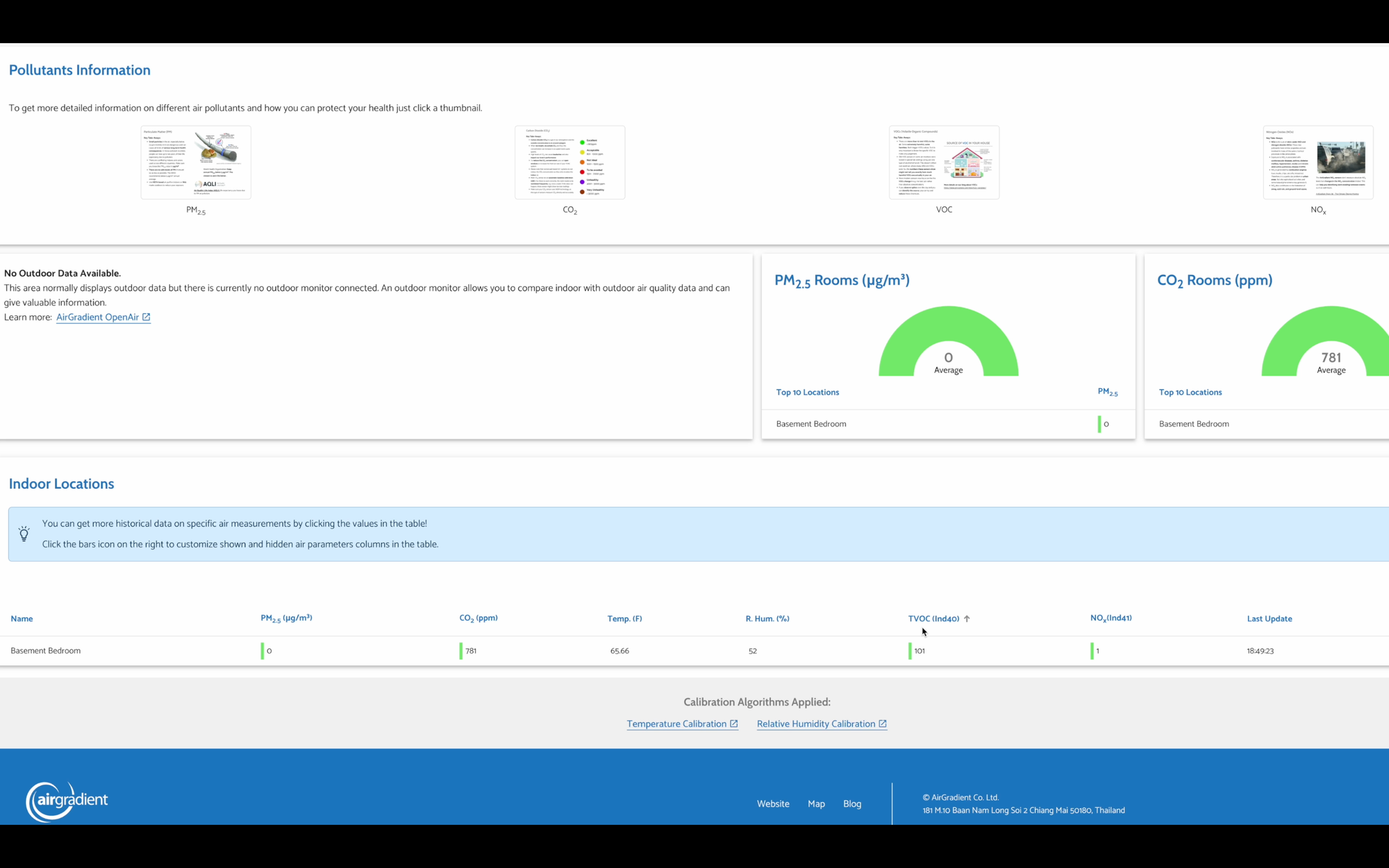Image resolution: width=1389 pixels, height=868 pixels.
Task: Open the Blog footer link
Action: pos(851,804)
